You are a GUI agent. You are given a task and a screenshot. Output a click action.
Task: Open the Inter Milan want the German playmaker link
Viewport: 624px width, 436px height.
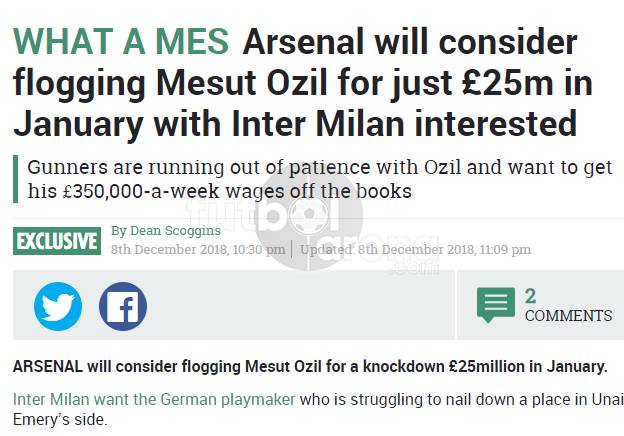[x=154, y=399]
